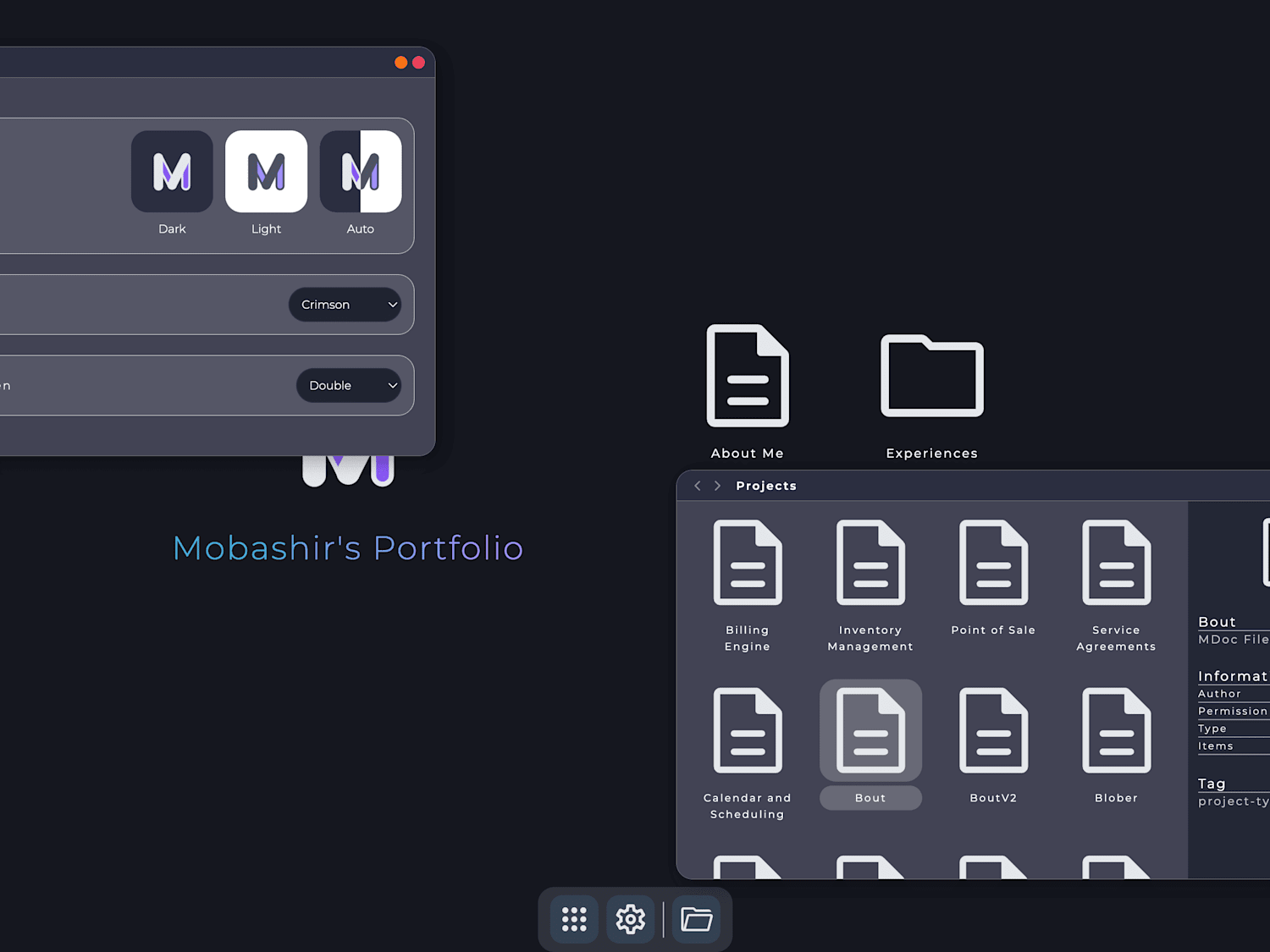Open the file explorer folder in dock
This screenshot has height=952, width=1270.
(x=696, y=919)
